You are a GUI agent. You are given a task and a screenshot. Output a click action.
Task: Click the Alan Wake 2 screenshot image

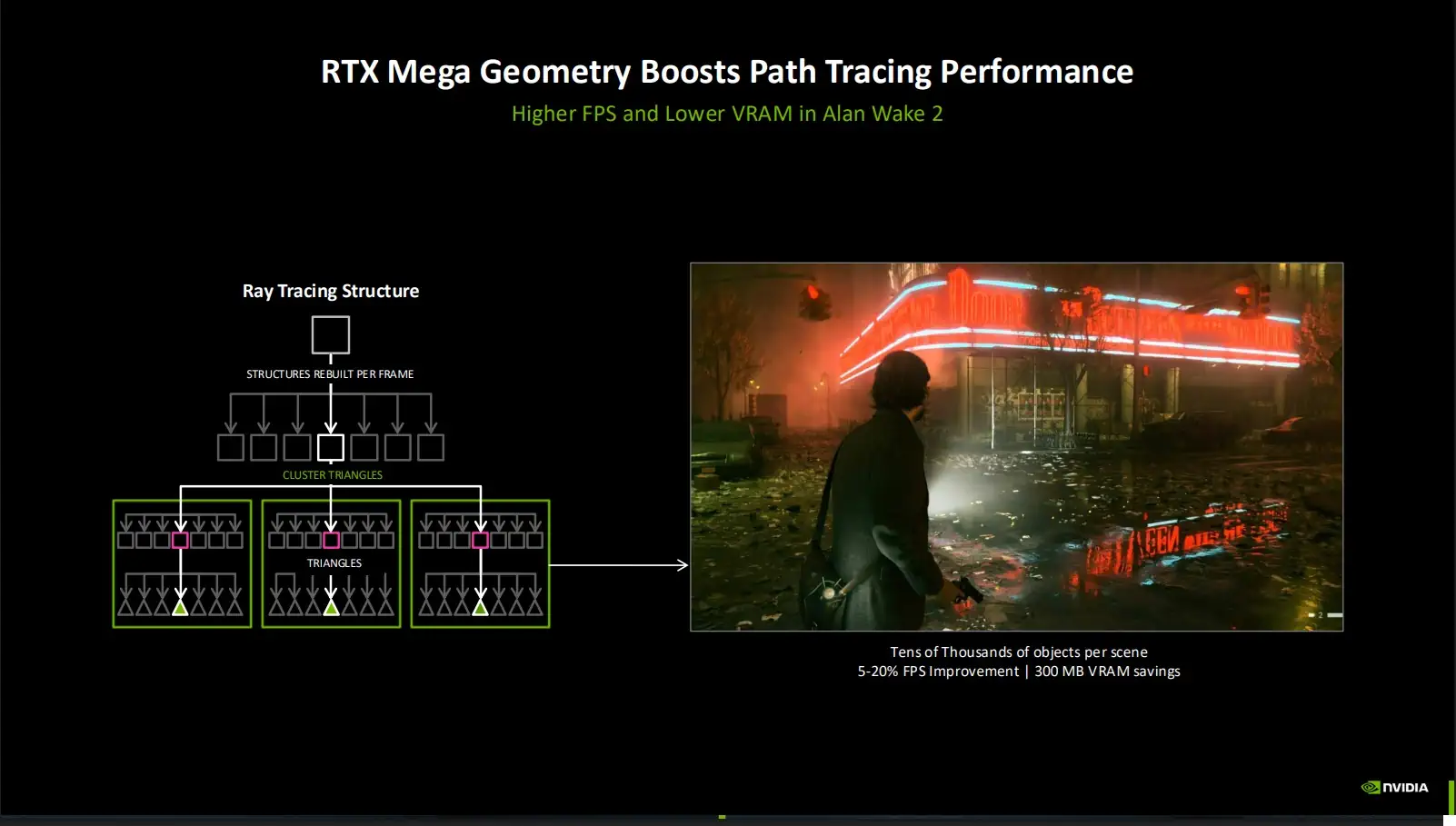(1016, 447)
